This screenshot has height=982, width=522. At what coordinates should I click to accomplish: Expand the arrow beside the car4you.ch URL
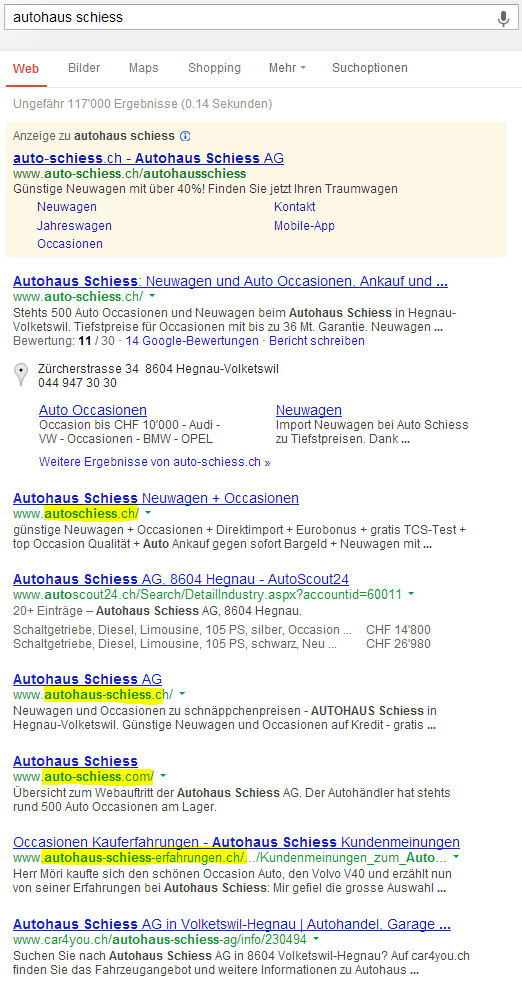click(316, 939)
